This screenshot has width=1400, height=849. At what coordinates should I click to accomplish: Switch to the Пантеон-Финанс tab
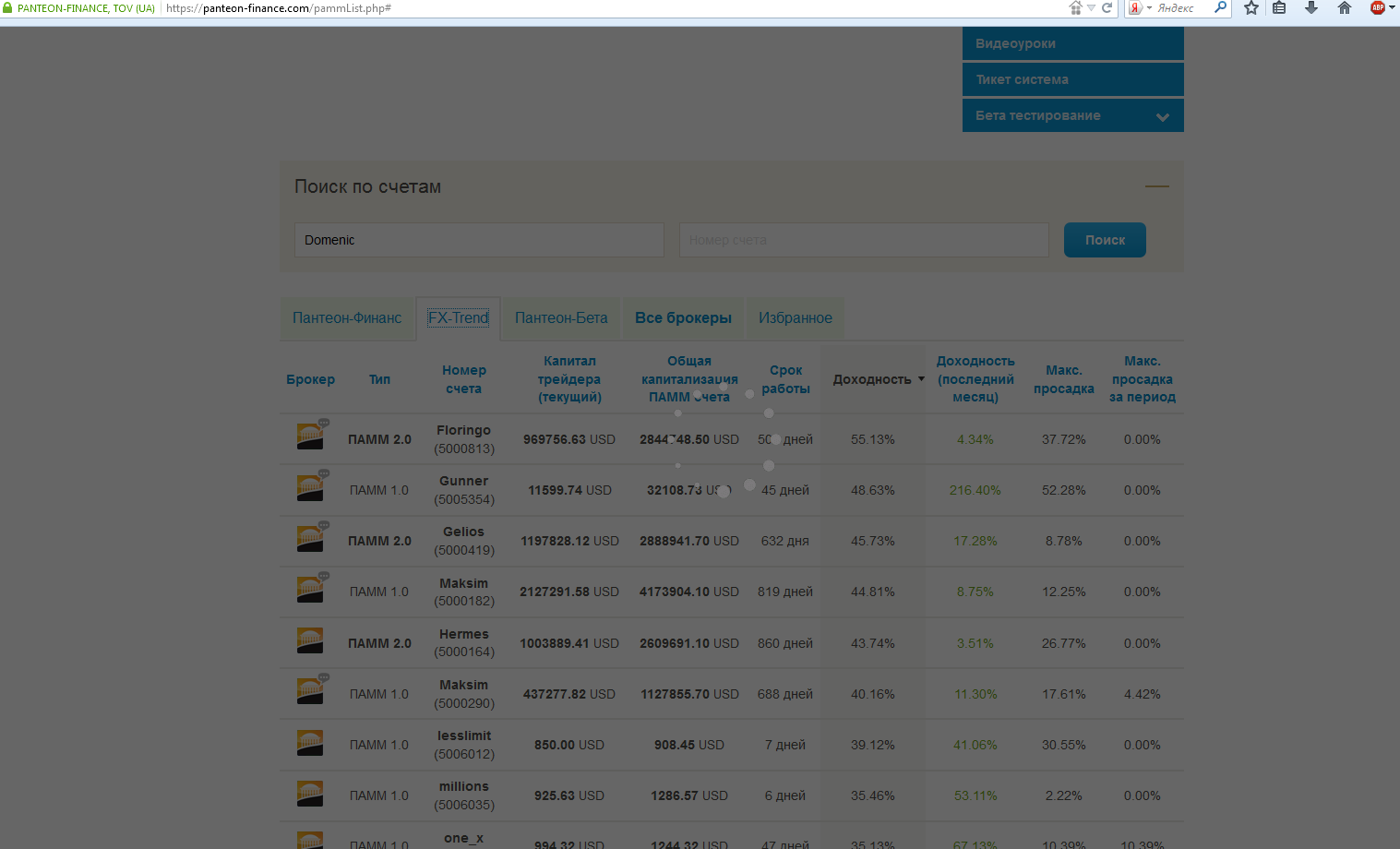[x=347, y=318]
